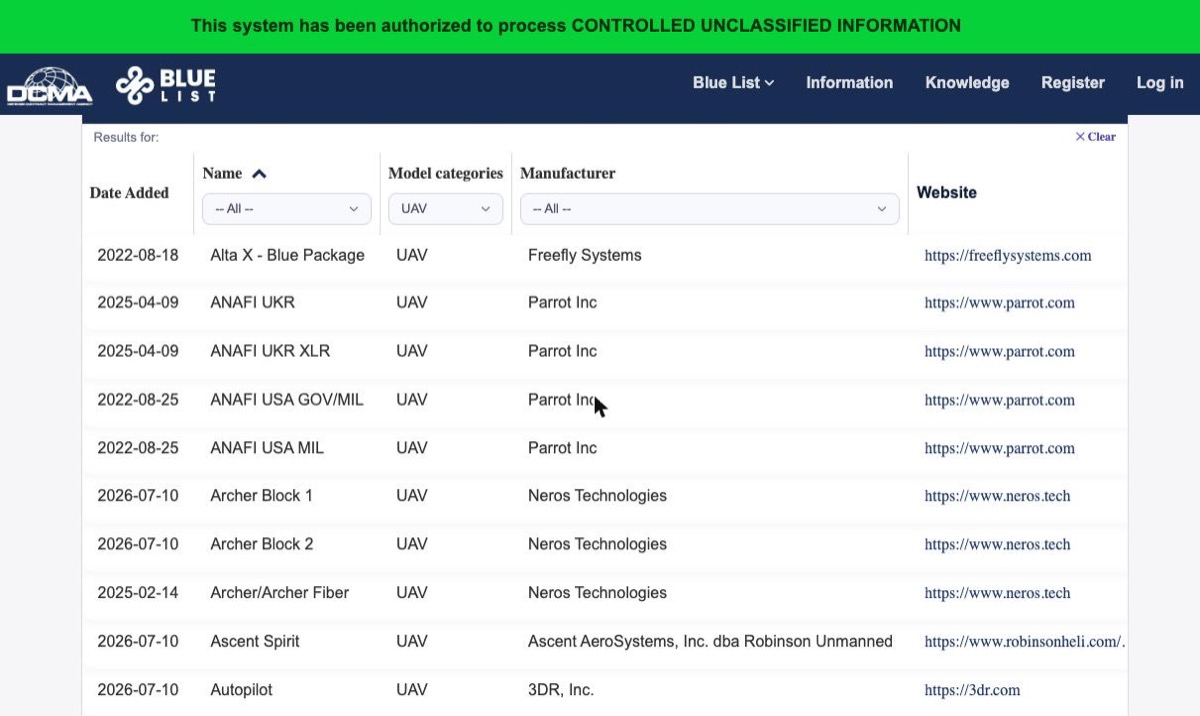
Task: Click the Date Added column header
Action: coord(129,193)
